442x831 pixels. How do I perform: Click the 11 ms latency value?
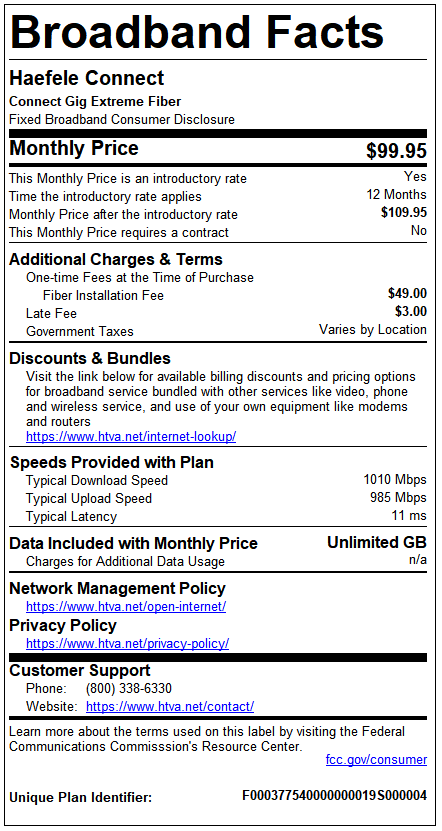(x=409, y=516)
